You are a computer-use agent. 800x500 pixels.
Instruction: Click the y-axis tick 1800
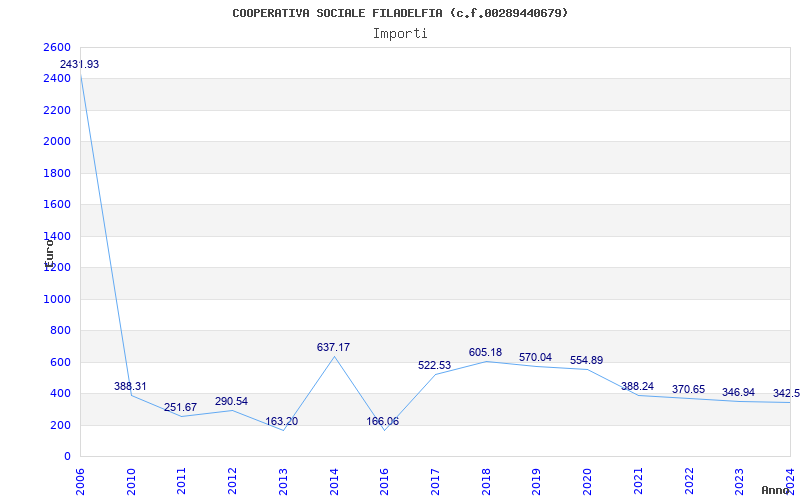[57, 173]
